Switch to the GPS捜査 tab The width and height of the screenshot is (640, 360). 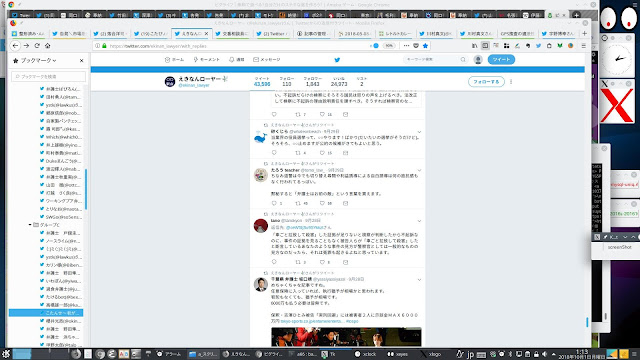pyautogui.click(x=517, y=33)
